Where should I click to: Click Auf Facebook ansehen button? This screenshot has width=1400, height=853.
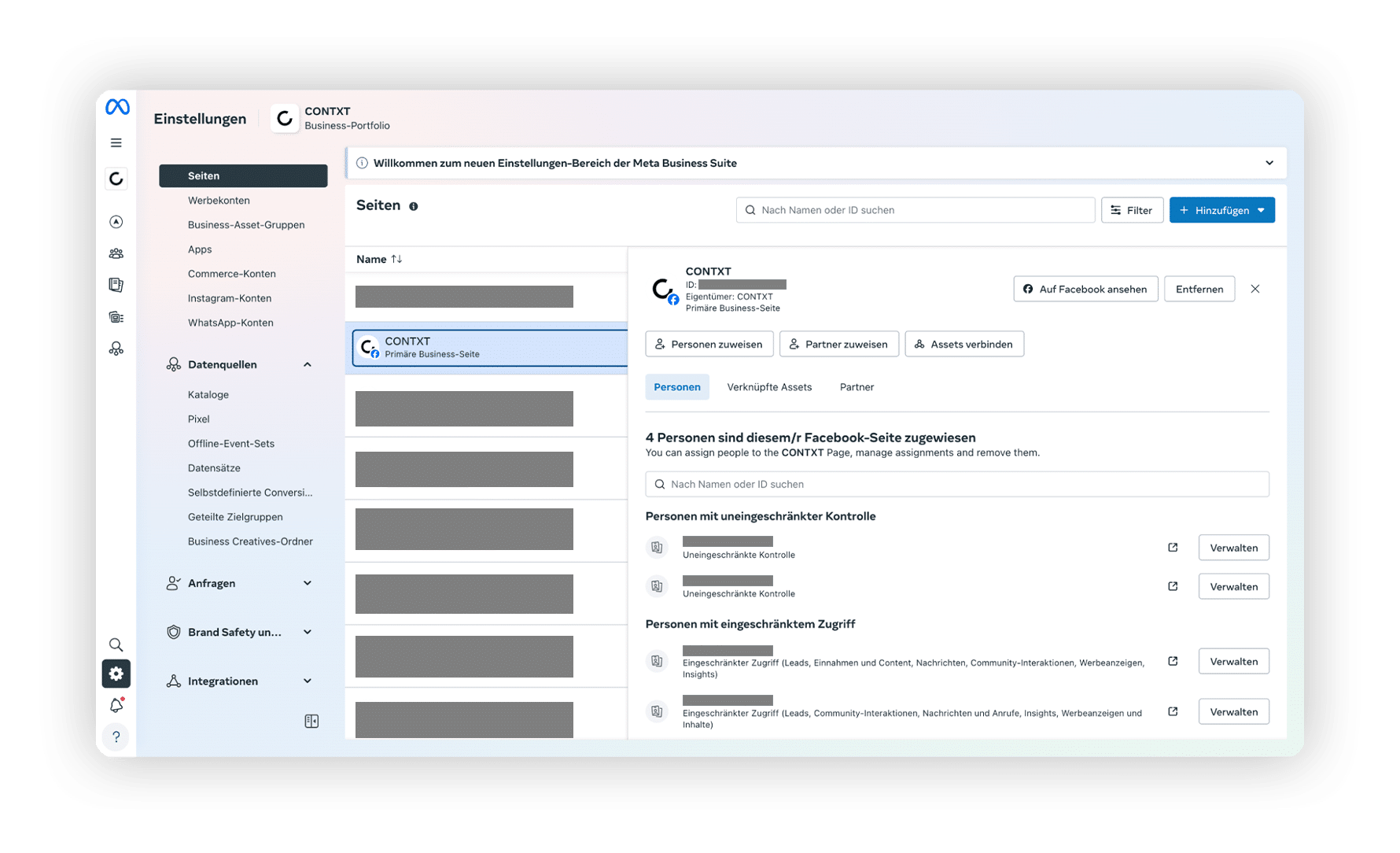[1085, 289]
